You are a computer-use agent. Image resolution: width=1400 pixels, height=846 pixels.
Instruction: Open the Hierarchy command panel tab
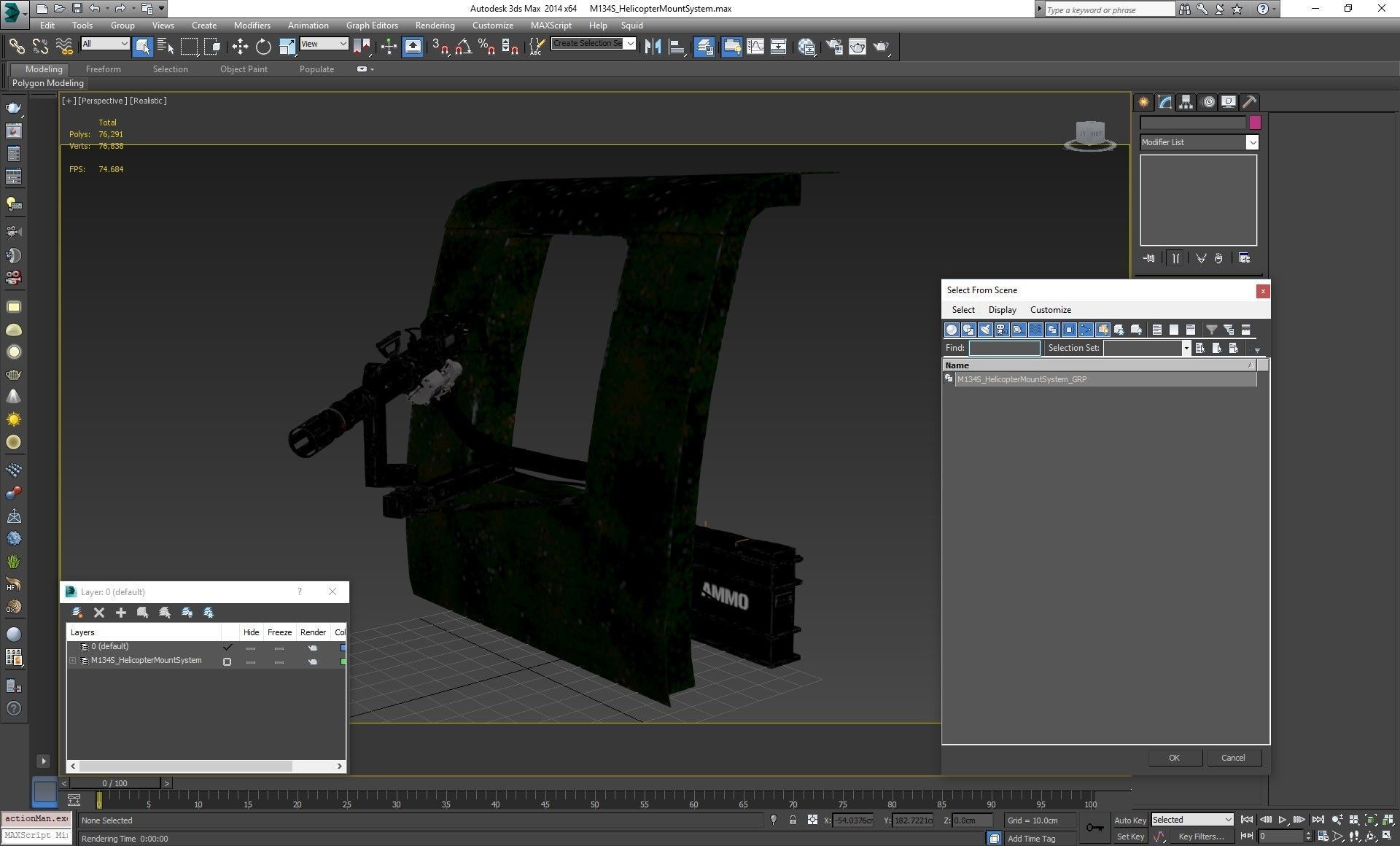click(1186, 102)
